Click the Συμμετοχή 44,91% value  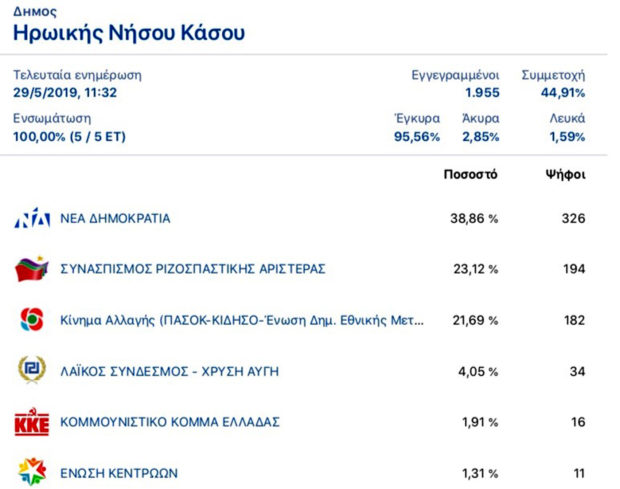[563, 93]
